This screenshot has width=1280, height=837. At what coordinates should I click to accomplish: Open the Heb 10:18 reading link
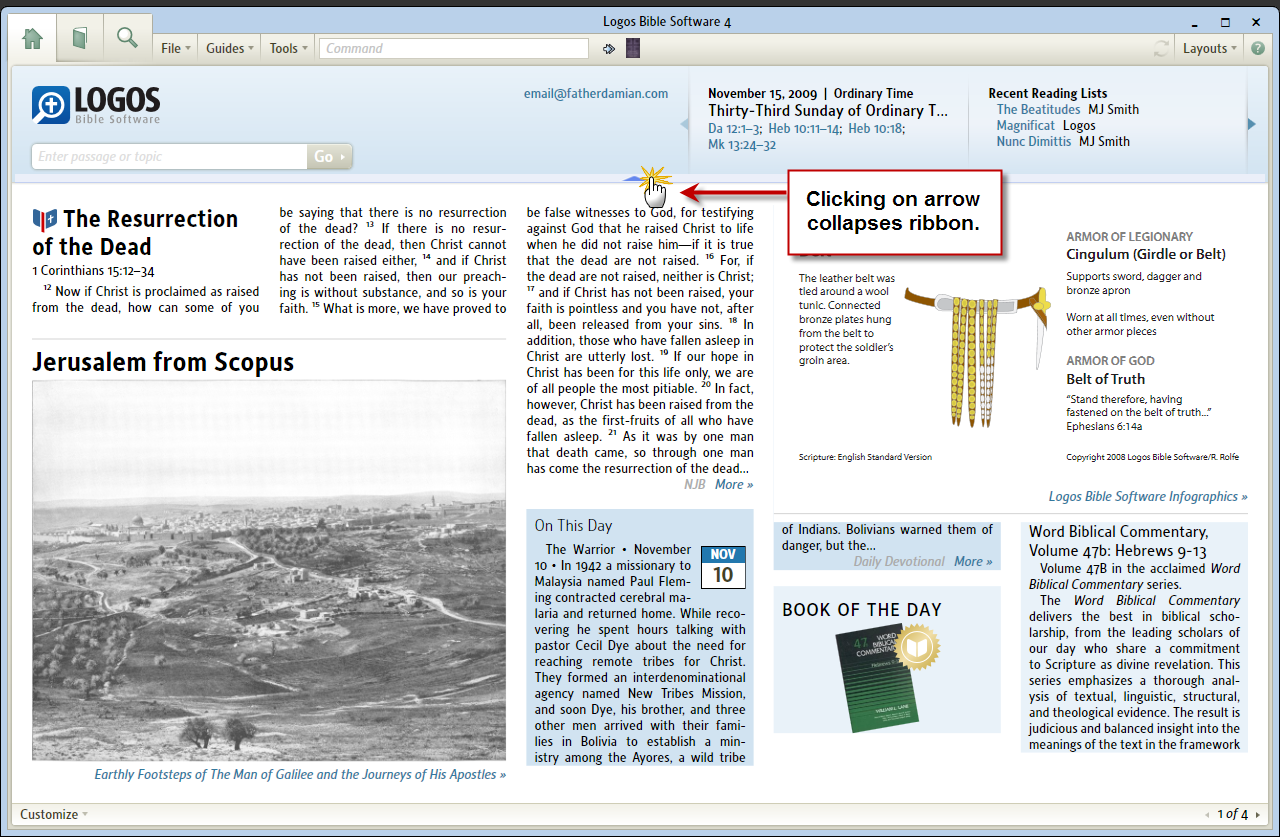(877, 128)
